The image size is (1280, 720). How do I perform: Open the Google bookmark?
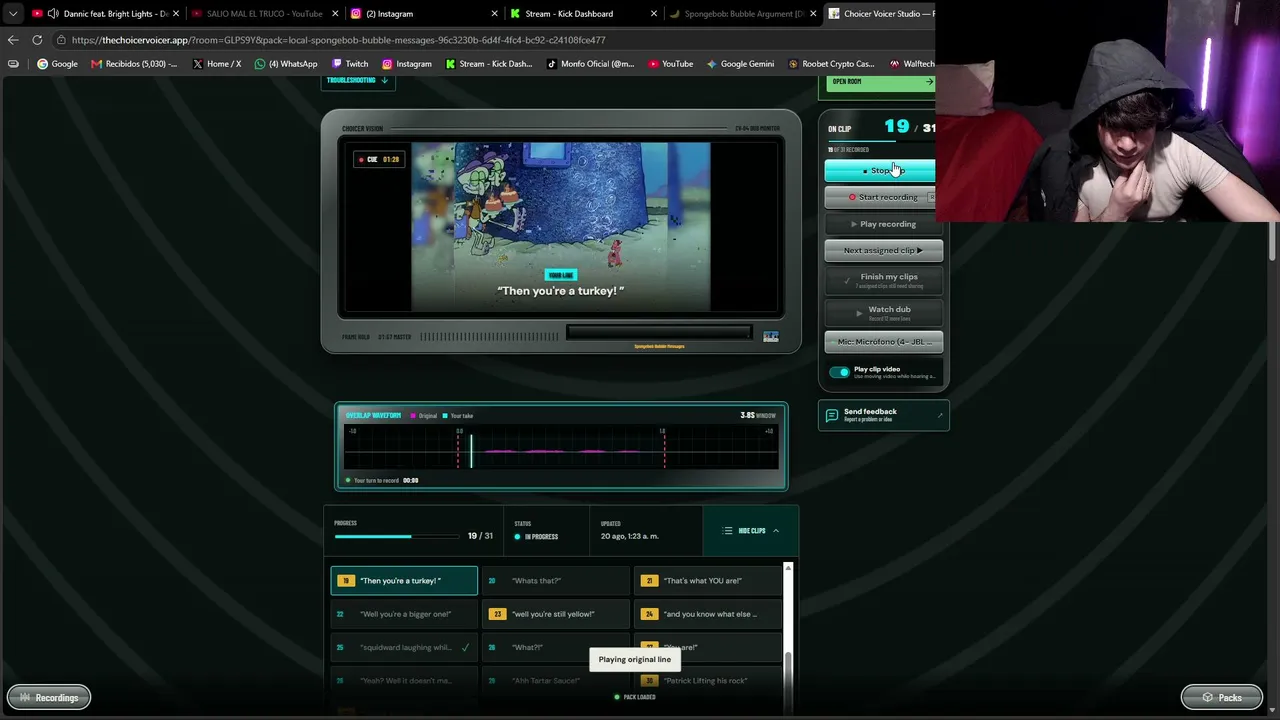(x=57, y=64)
